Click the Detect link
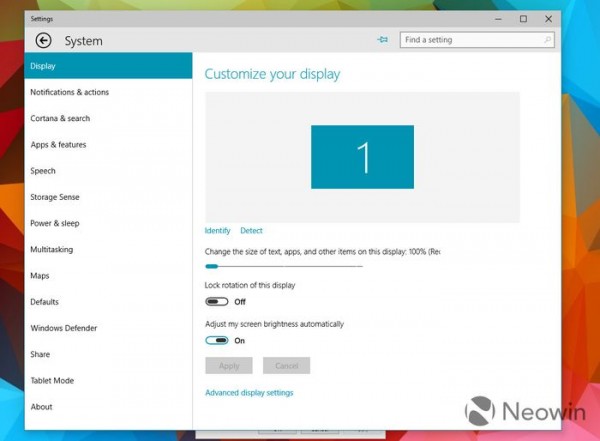Screen dimensions: 600x441 pos(251,231)
